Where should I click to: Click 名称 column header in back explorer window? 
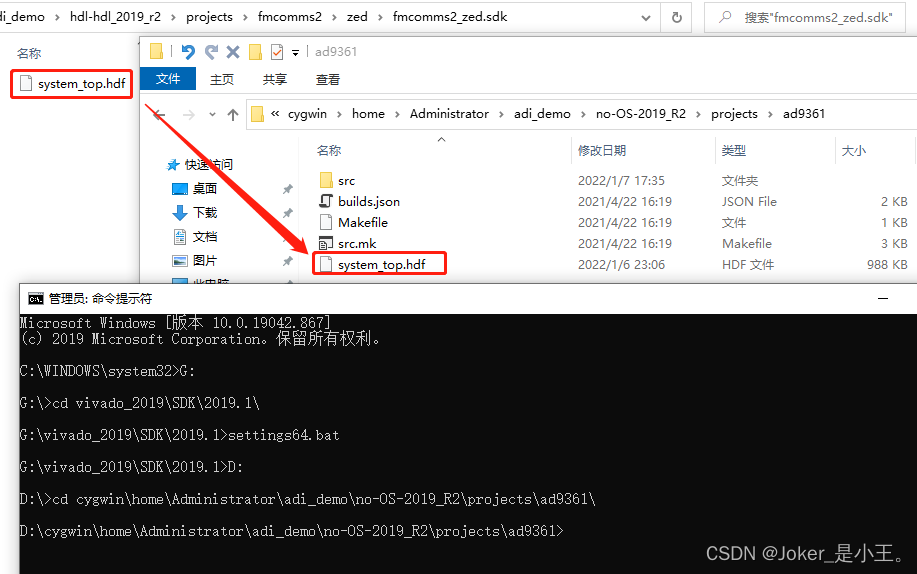29,54
